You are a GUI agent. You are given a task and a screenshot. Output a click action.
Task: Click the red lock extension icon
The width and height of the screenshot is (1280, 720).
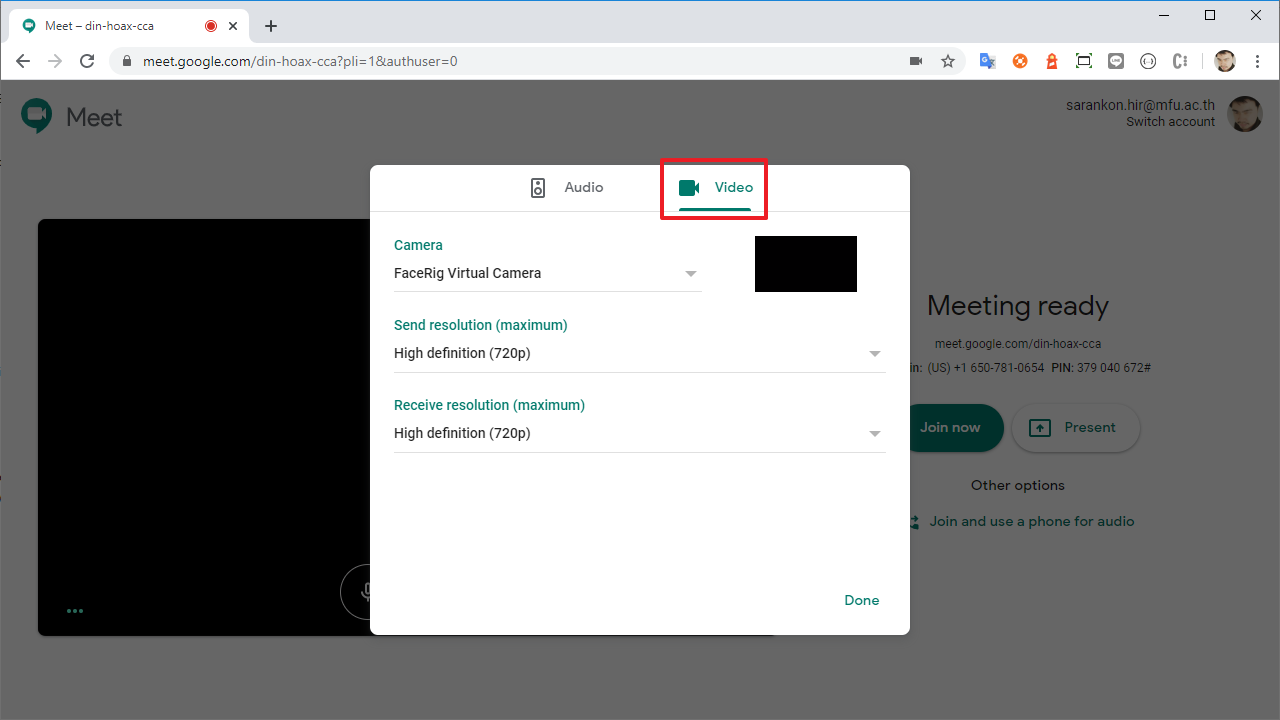pos(1051,61)
